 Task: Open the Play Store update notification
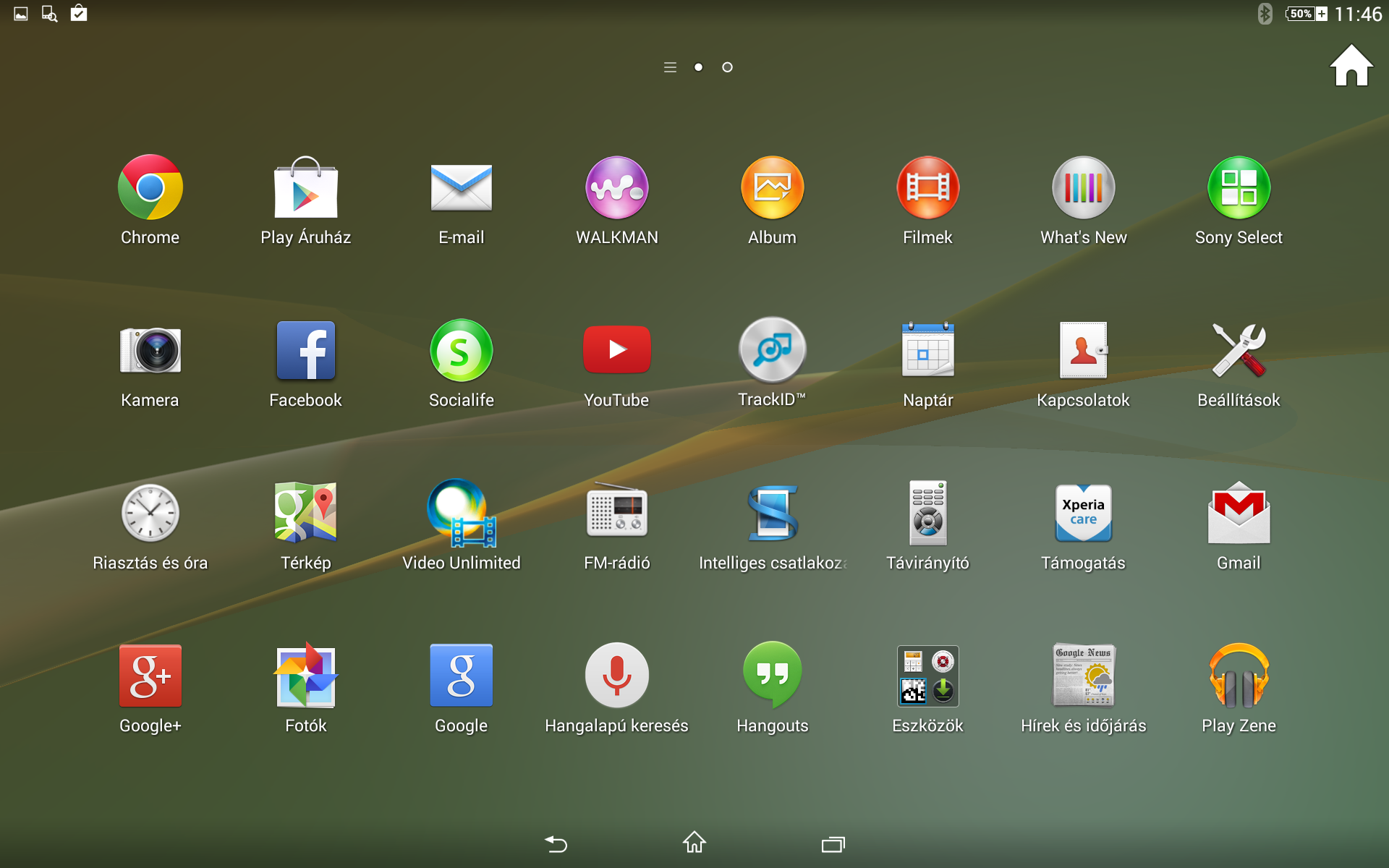[79, 13]
